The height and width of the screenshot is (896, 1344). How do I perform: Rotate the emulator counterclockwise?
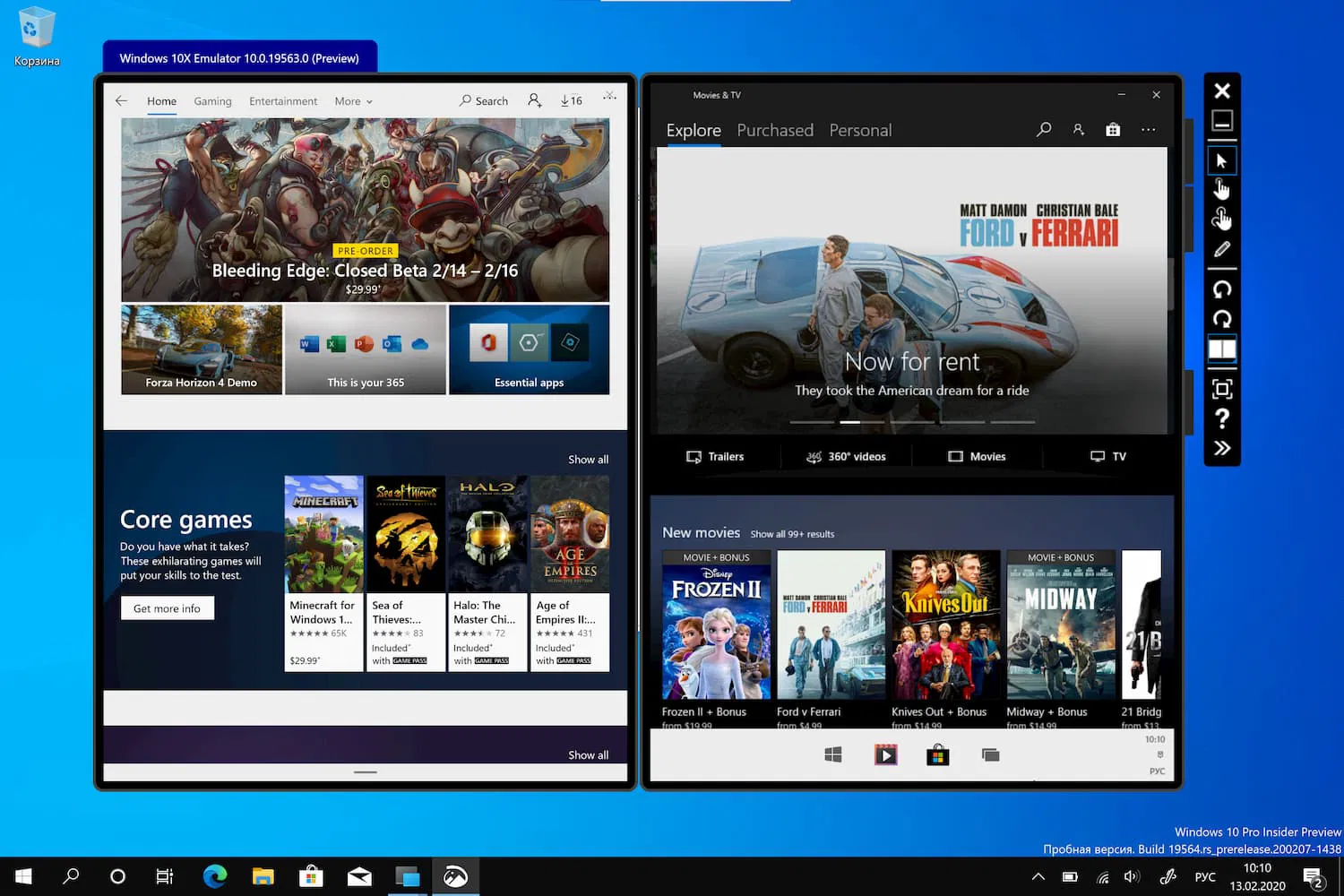tap(1222, 289)
